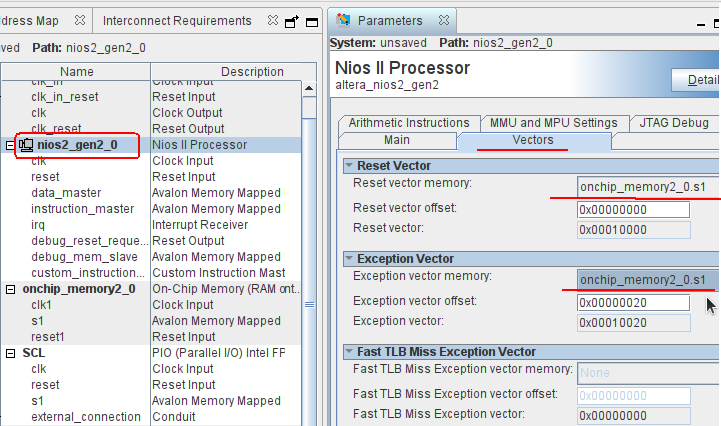
Task: Click the nios2_gen2_0 processor icon
Action: tap(26, 145)
